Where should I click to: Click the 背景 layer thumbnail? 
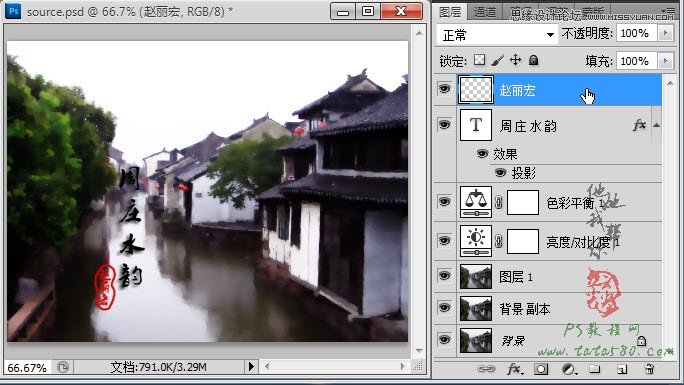pos(476,341)
